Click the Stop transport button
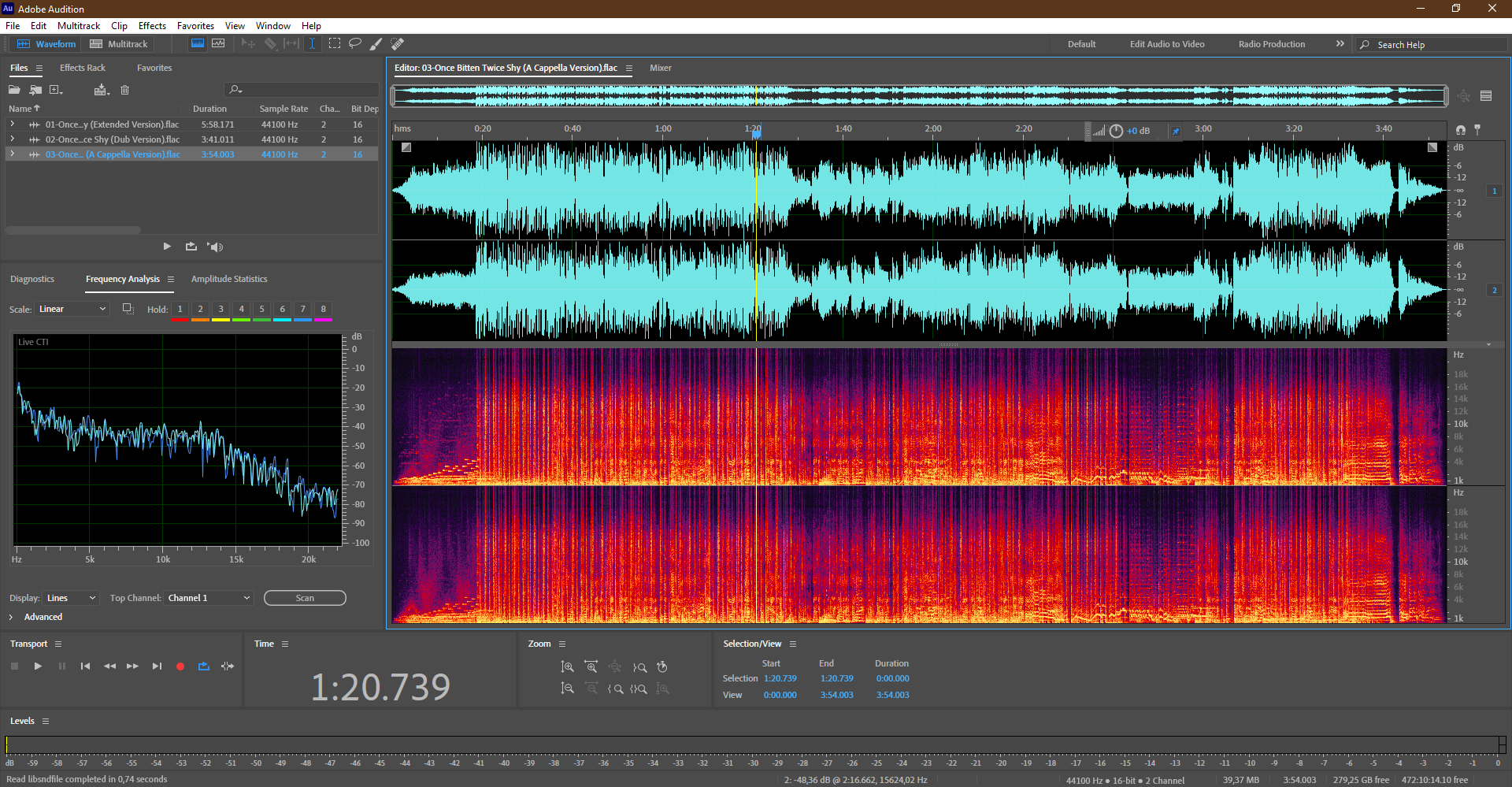This screenshot has height=787, width=1512. point(14,666)
